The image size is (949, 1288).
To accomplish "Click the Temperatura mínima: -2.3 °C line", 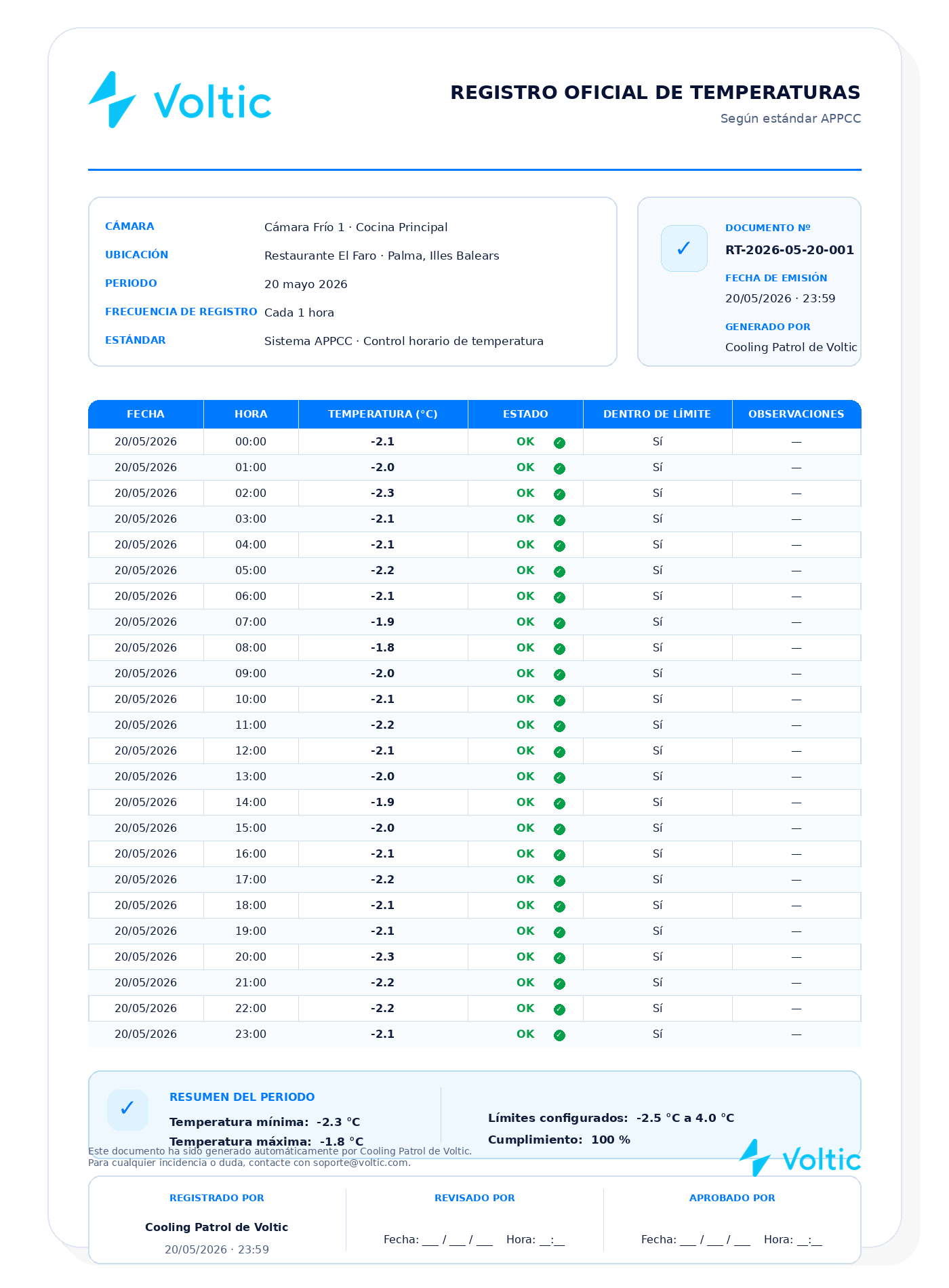I will [x=265, y=1122].
